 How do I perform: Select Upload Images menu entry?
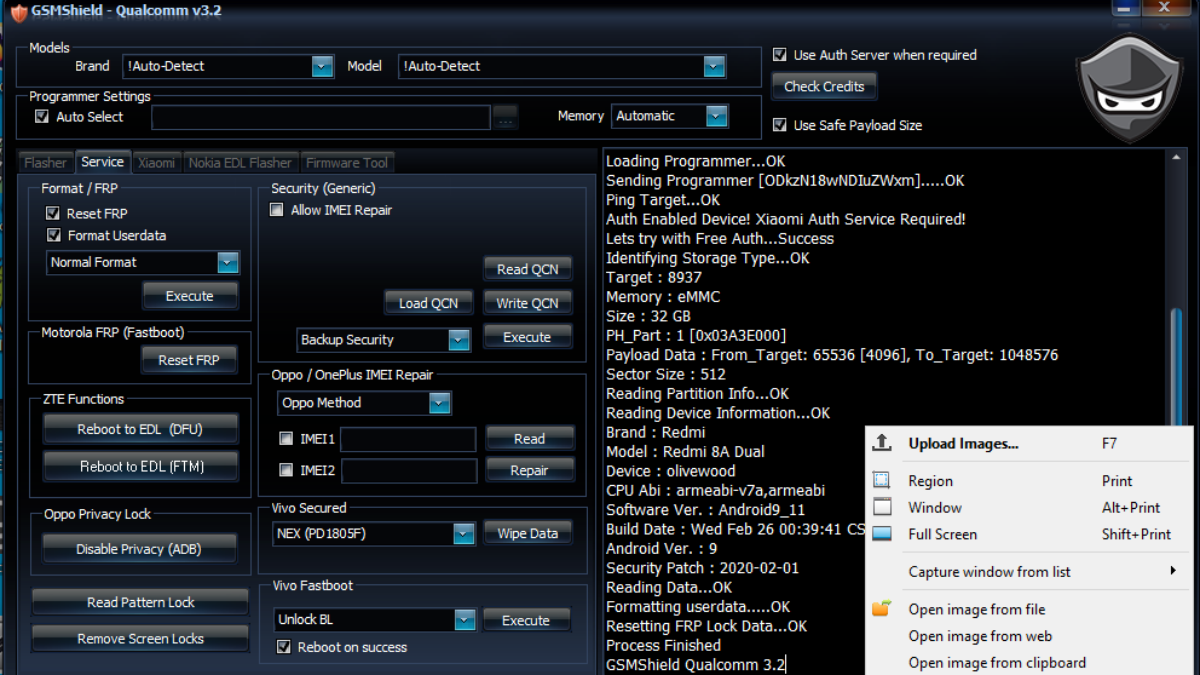pyautogui.click(x=1030, y=444)
